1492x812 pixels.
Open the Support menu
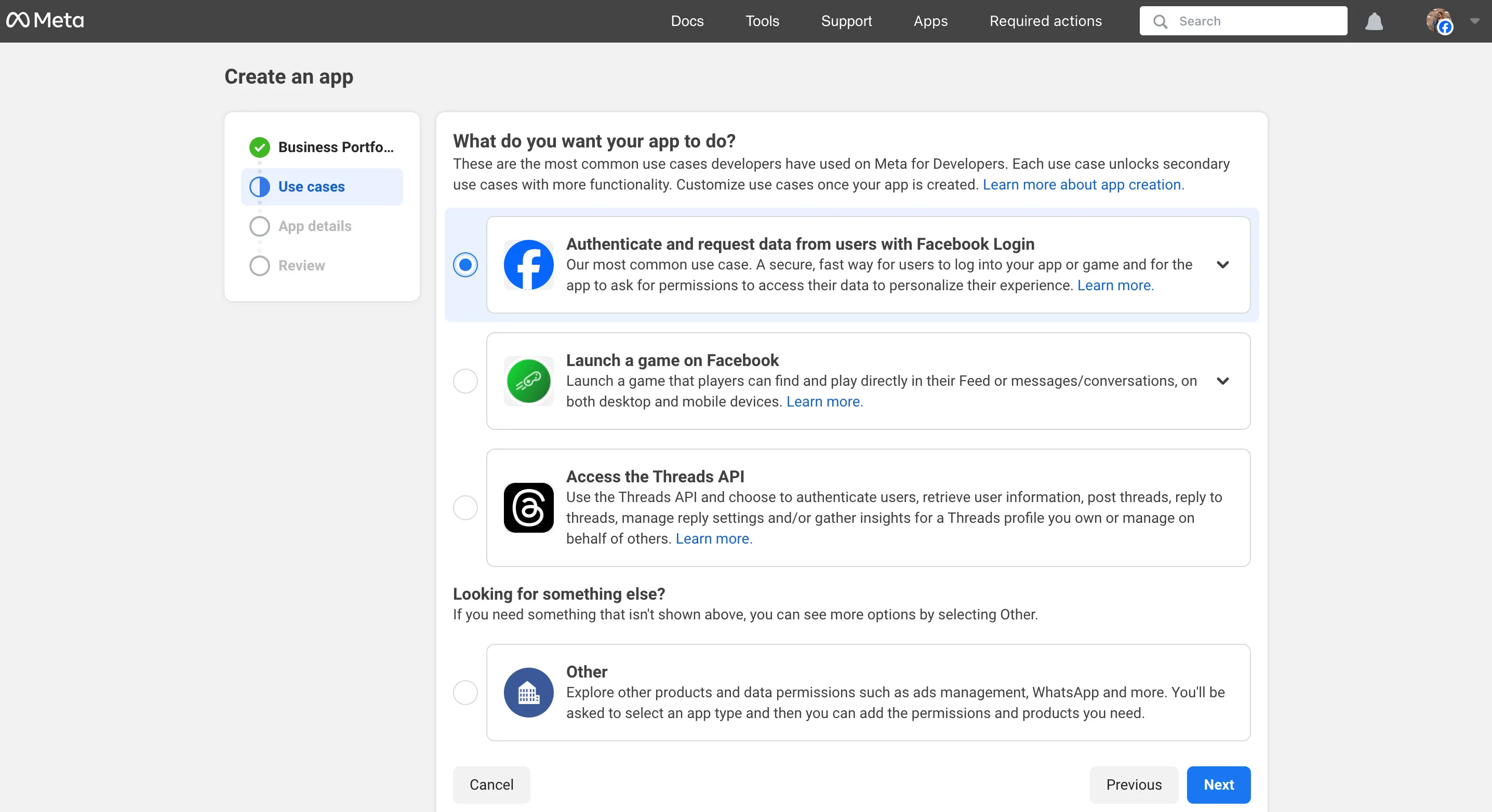click(x=846, y=21)
